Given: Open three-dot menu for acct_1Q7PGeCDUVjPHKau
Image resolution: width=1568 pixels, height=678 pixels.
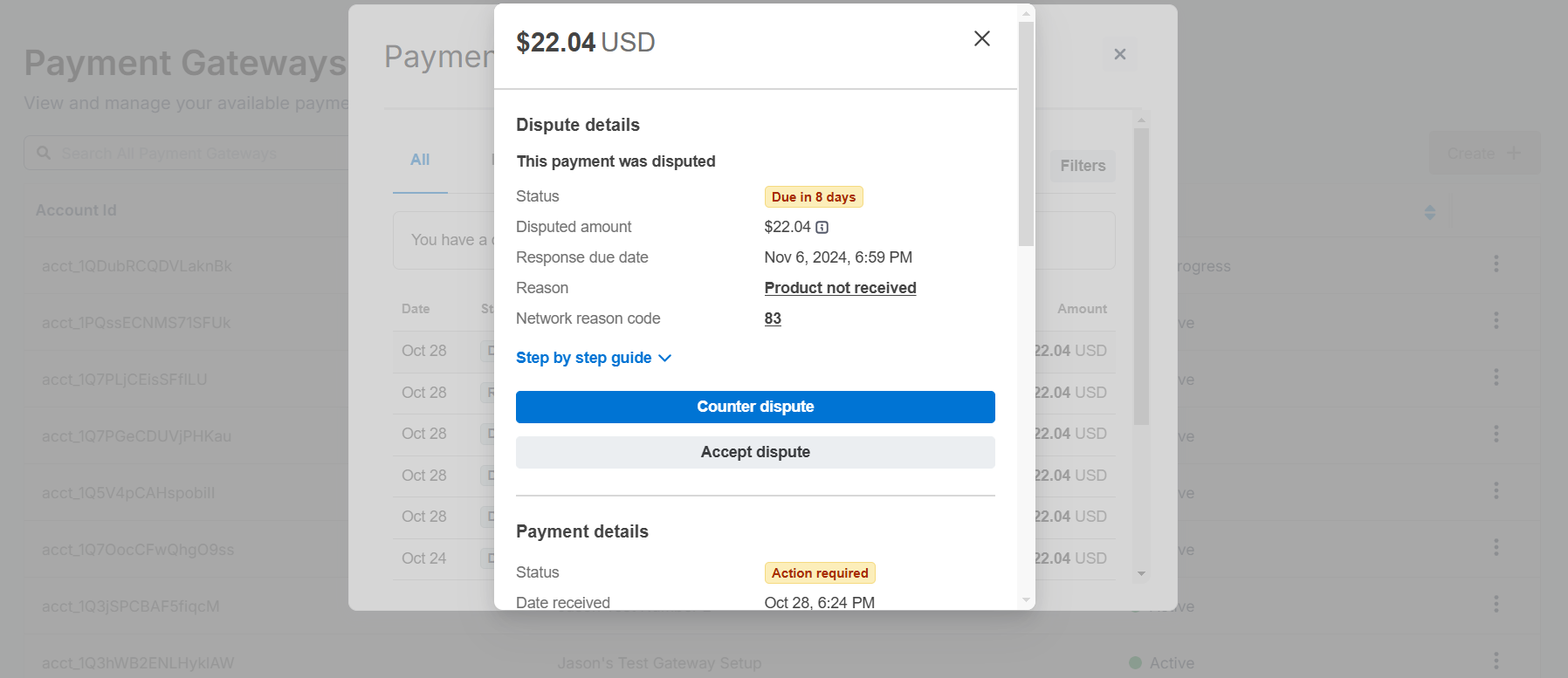Looking at the screenshot, I should 1496,434.
